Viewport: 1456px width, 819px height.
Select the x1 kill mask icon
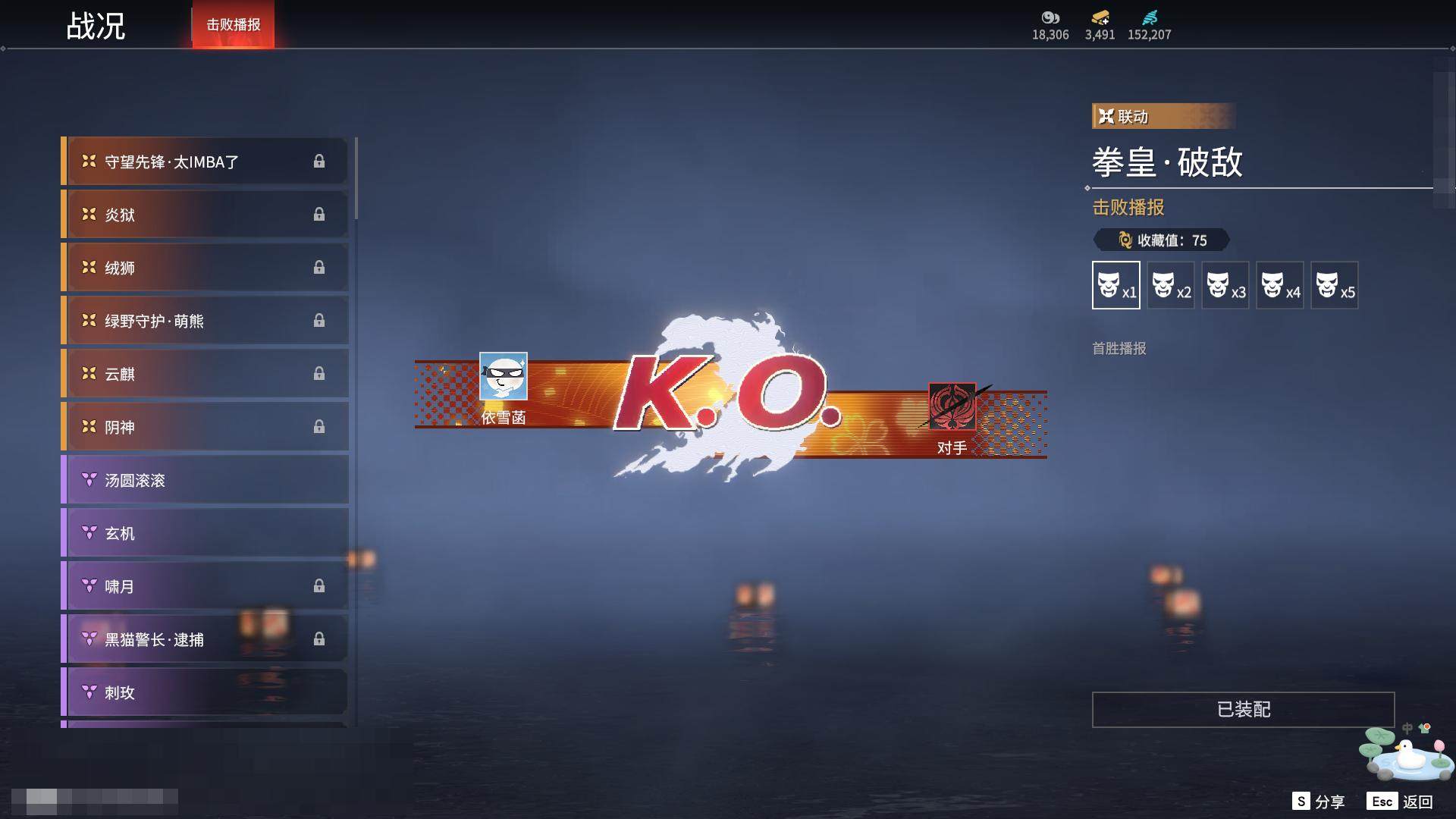(1116, 285)
